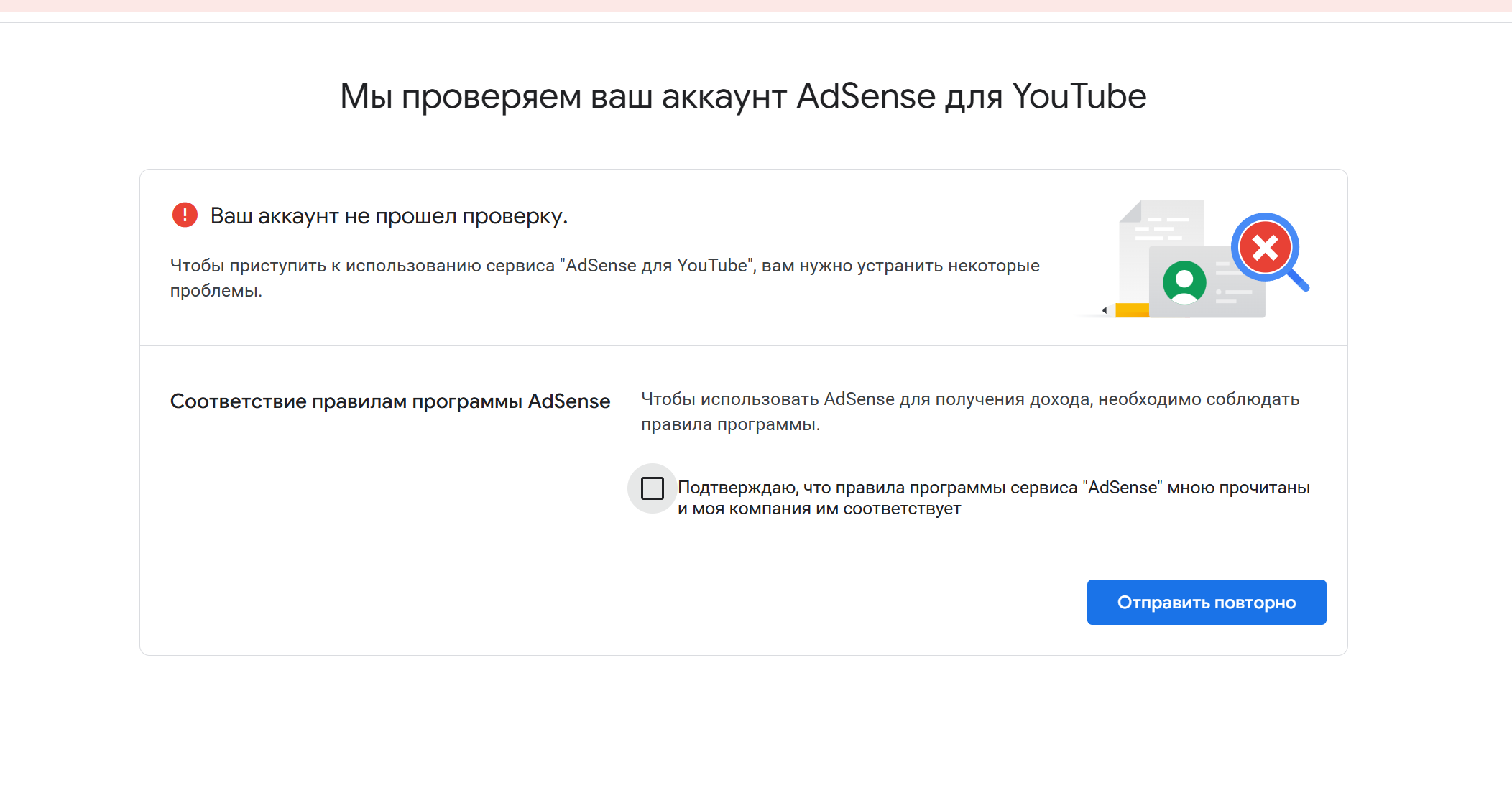
Task: Click the 'правила программы.' text line
Action: tap(730, 424)
